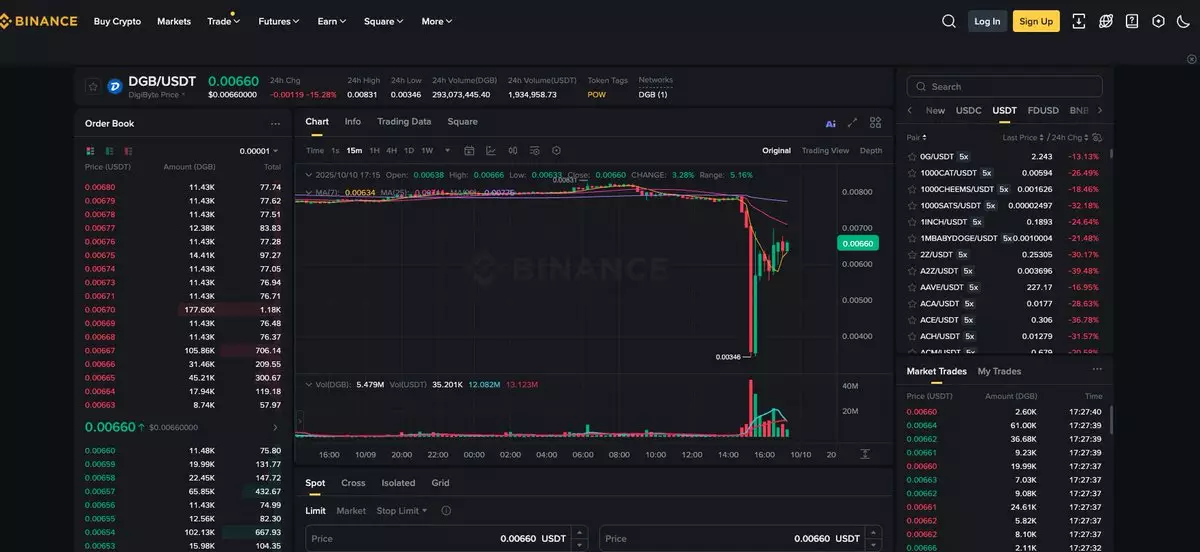Switch to the Trading Data tab
This screenshot has width=1200, height=552.
pos(404,122)
